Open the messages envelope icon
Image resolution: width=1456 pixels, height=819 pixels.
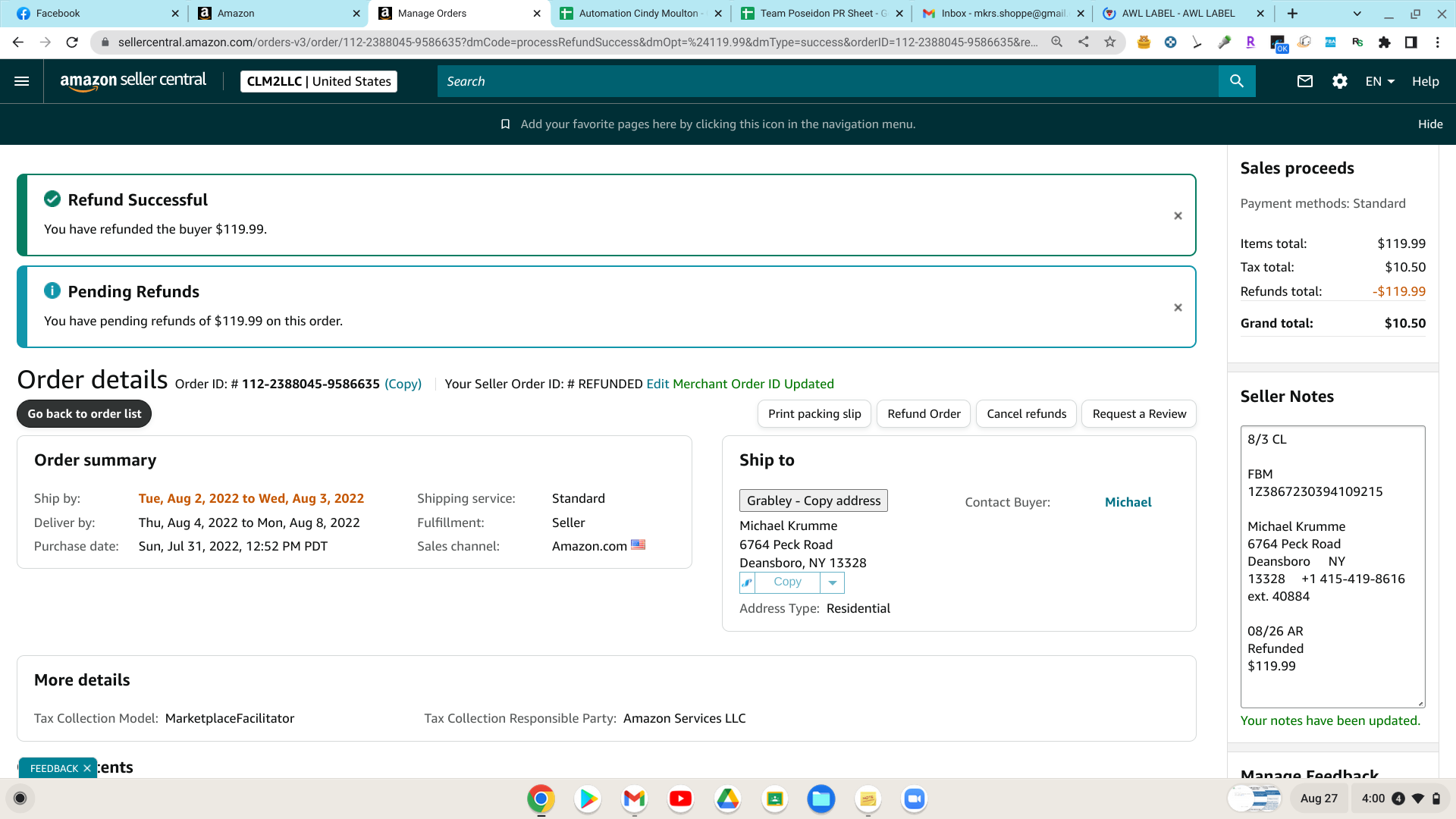click(1305, 81)
